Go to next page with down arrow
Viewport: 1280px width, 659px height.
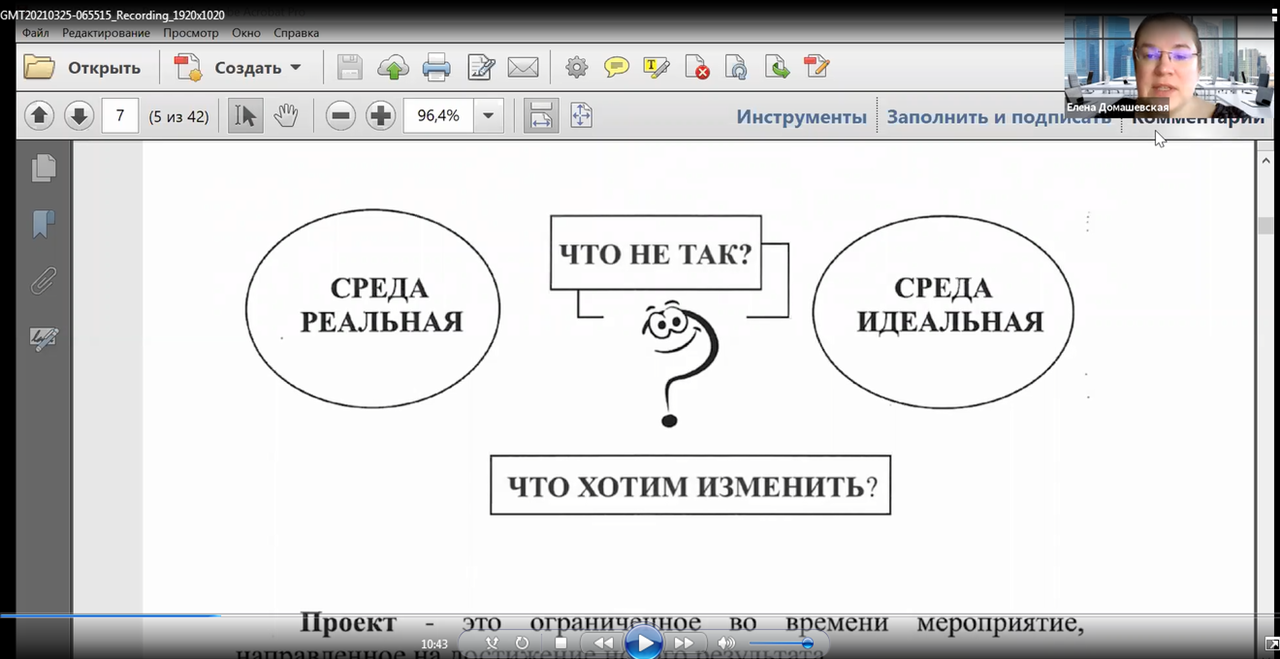79,116
